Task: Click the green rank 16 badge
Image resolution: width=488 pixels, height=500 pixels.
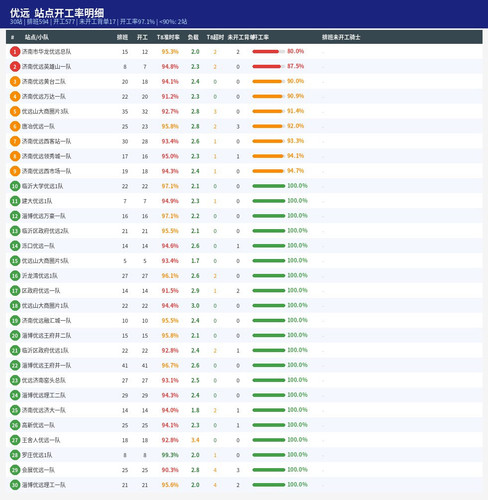Action: click(x=15, y=276)
